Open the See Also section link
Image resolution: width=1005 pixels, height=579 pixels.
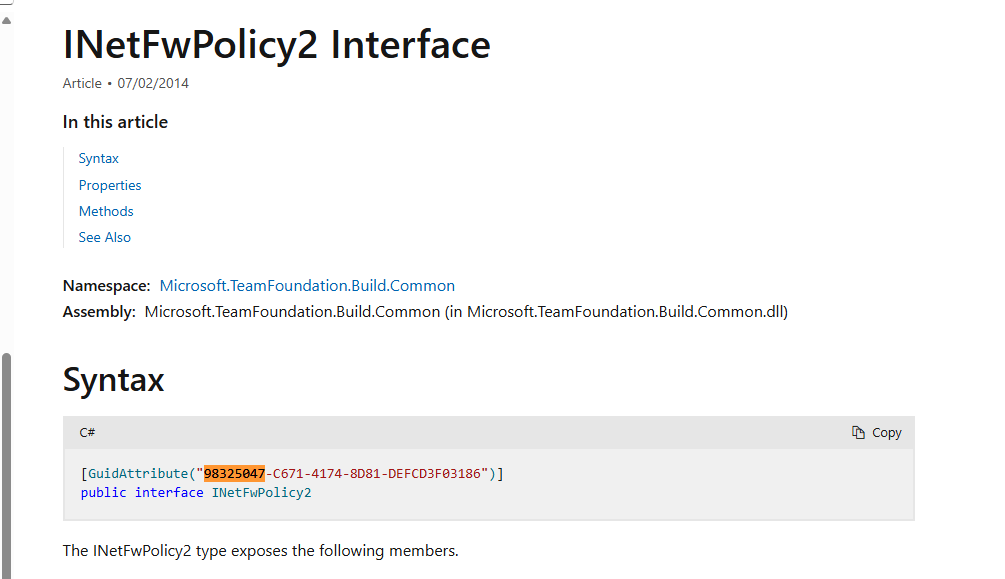click(x=104, y=237)
